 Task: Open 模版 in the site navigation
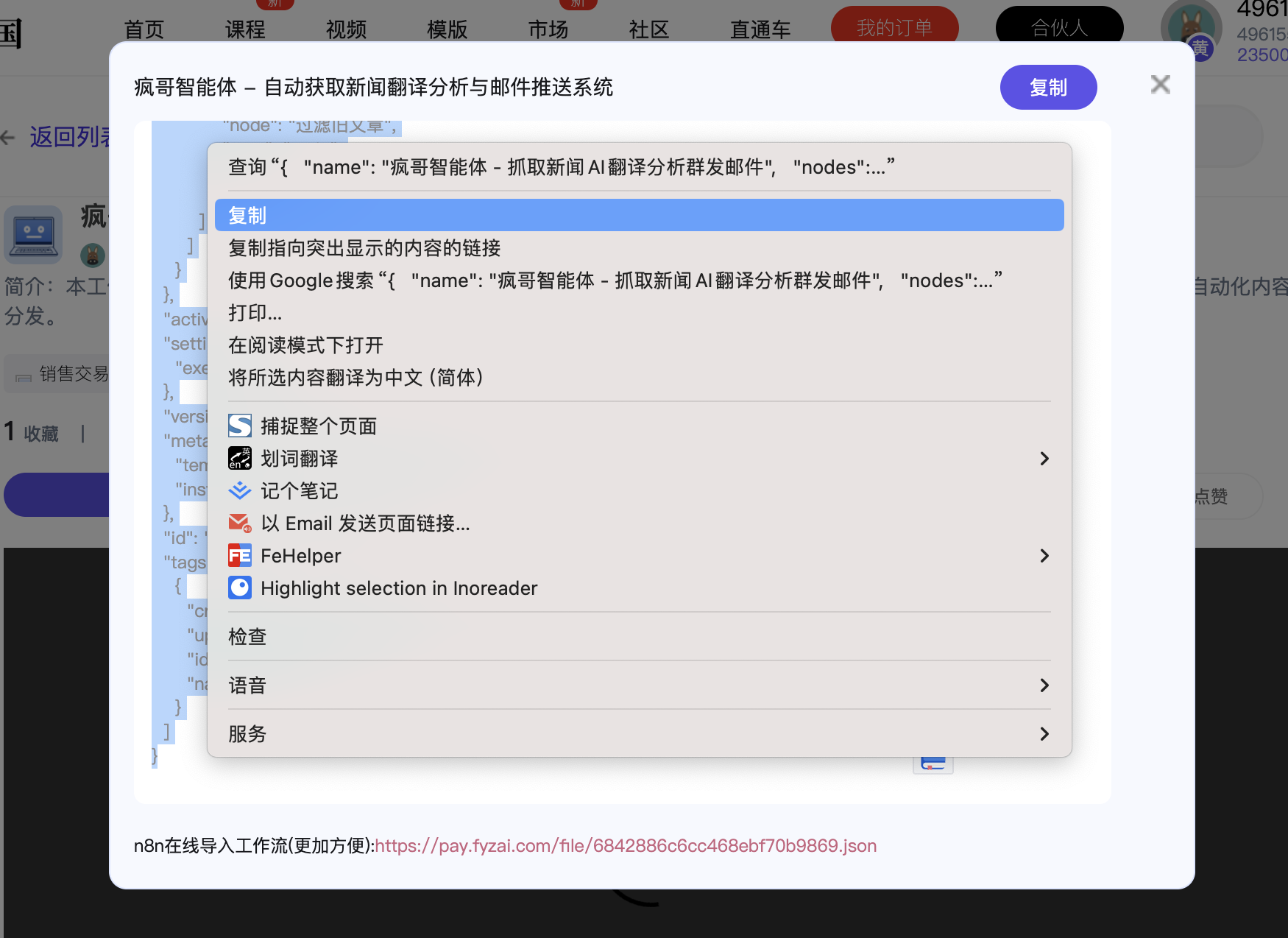click(x=447, y=29)
